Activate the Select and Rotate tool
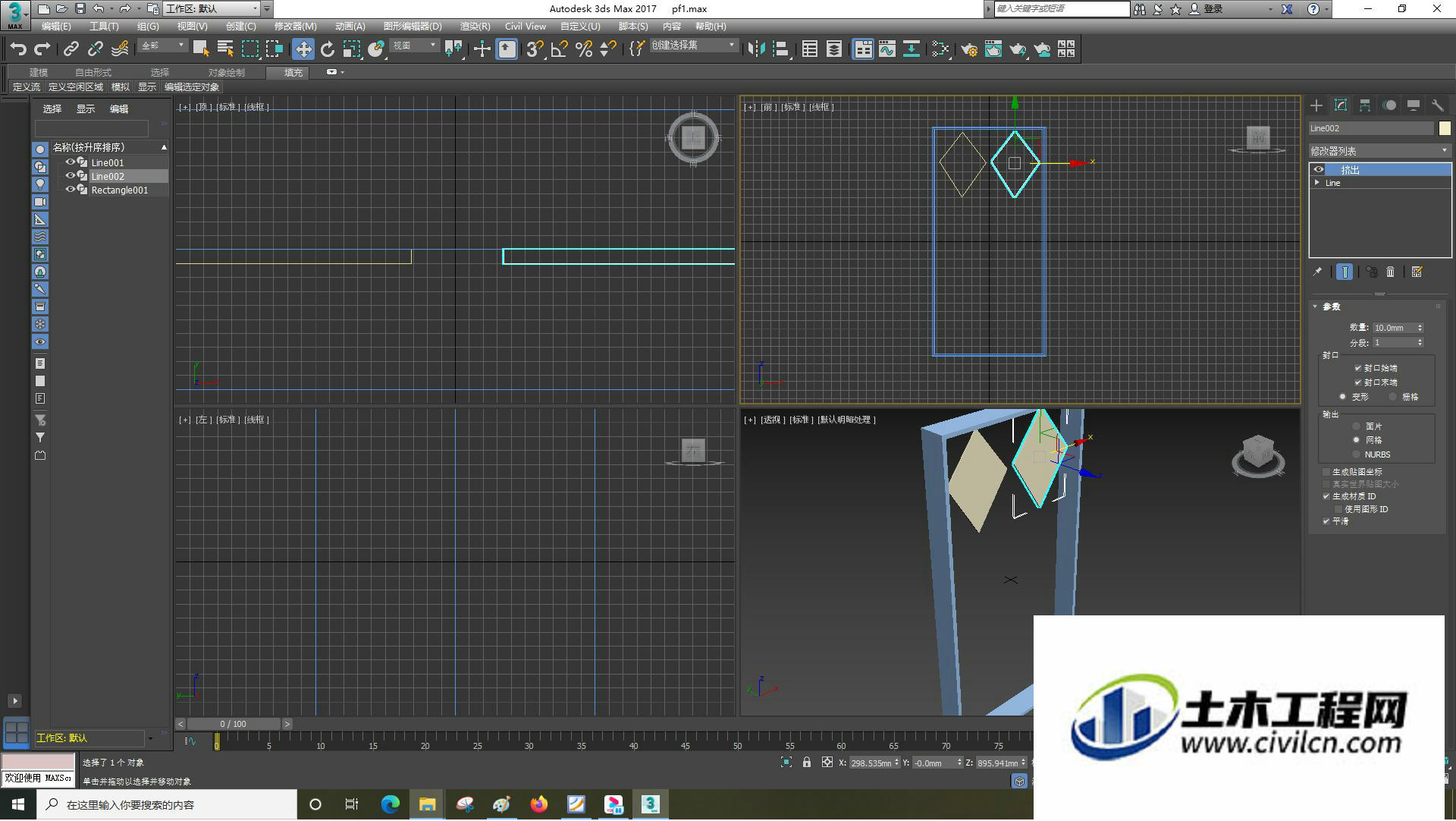 coord(328,49)
